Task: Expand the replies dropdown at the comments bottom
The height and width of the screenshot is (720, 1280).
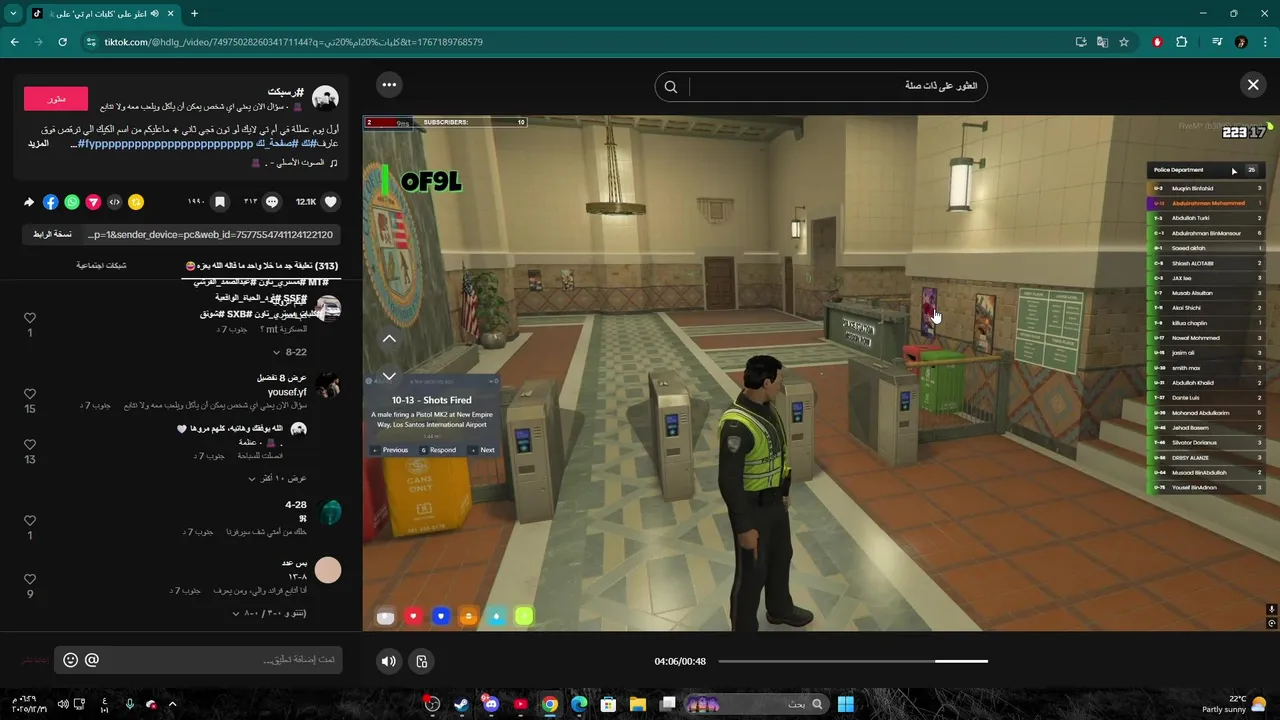Action: point(270,613)
